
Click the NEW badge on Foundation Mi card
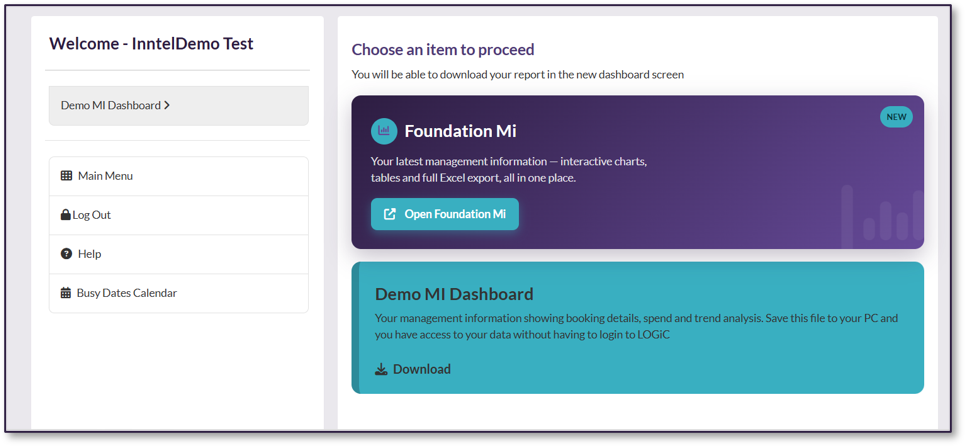(x=896, y=117)
